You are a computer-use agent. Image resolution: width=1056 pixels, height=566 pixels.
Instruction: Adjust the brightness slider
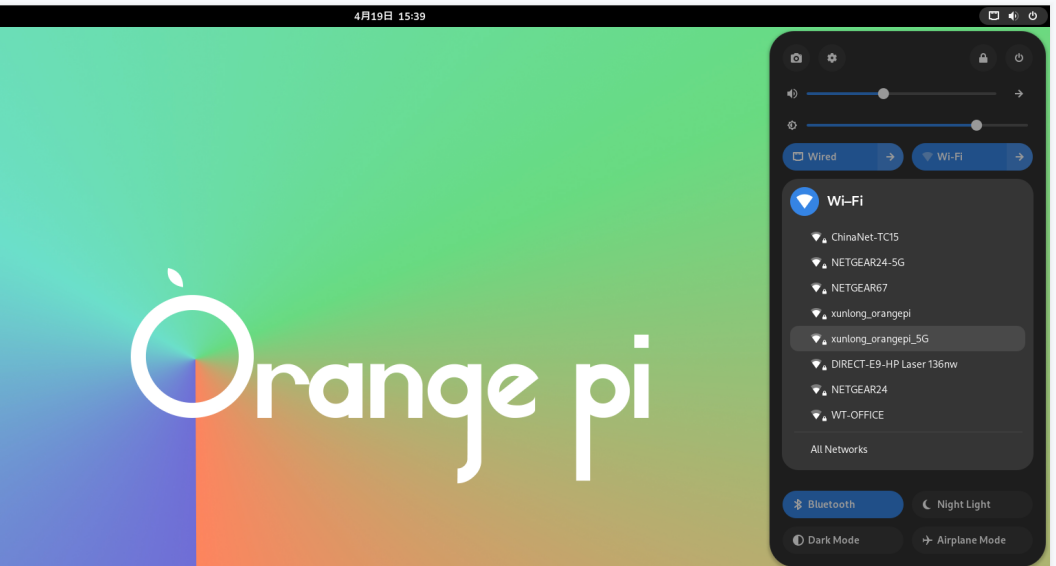tap(917, 125)
